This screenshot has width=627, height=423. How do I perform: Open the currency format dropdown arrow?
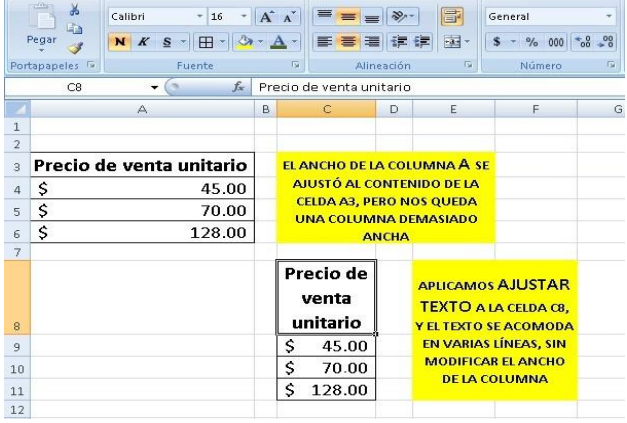513,42
